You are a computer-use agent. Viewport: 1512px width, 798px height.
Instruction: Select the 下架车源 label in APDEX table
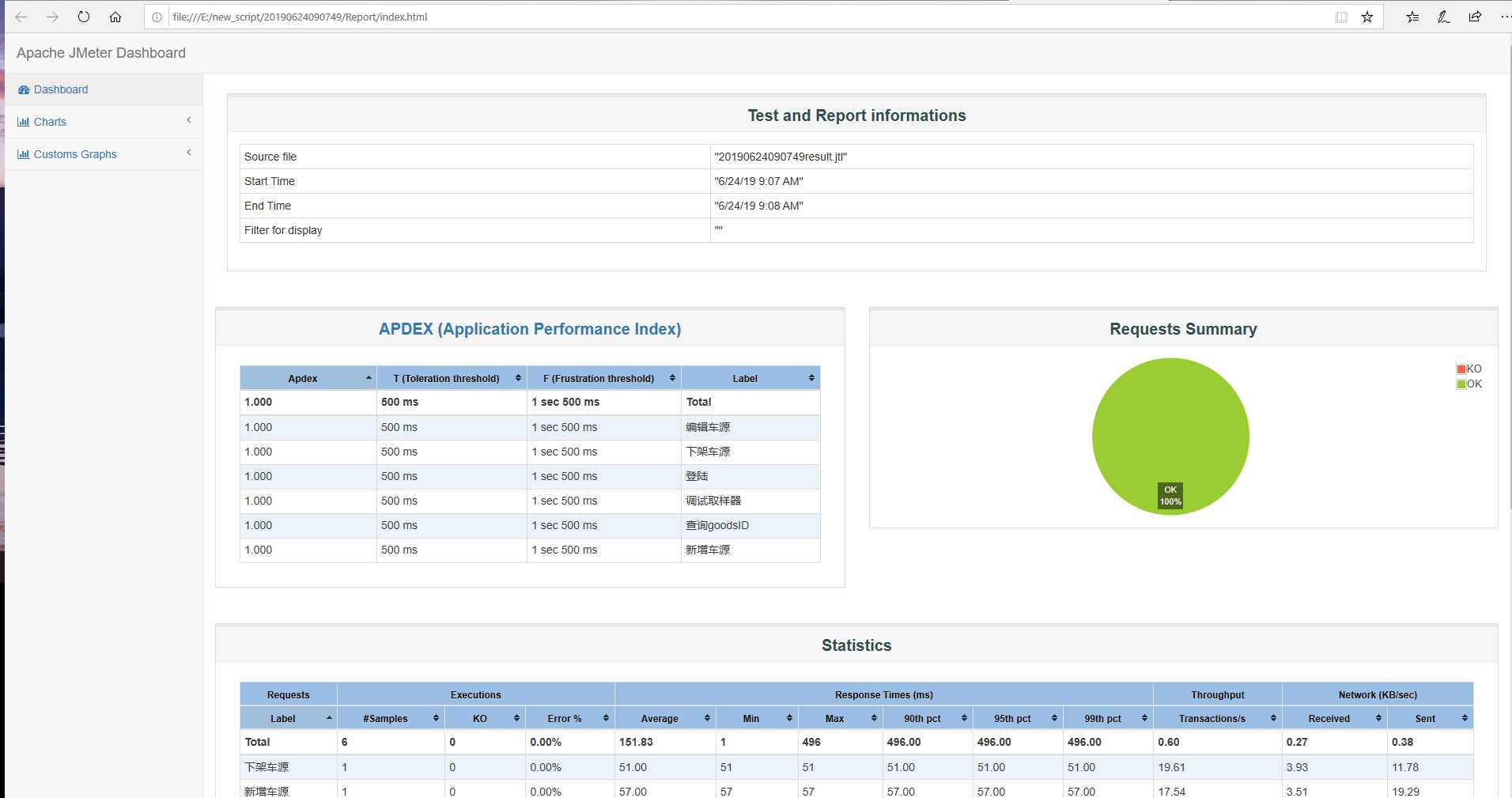[708, 452]
